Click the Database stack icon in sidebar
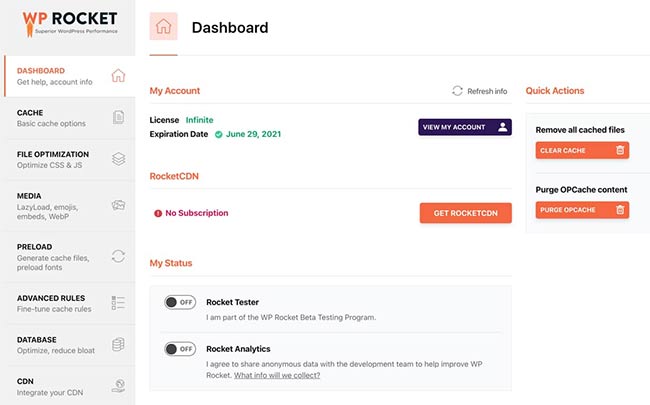Image resolution: width=650 pixels, height=405 pixels. 118,344
